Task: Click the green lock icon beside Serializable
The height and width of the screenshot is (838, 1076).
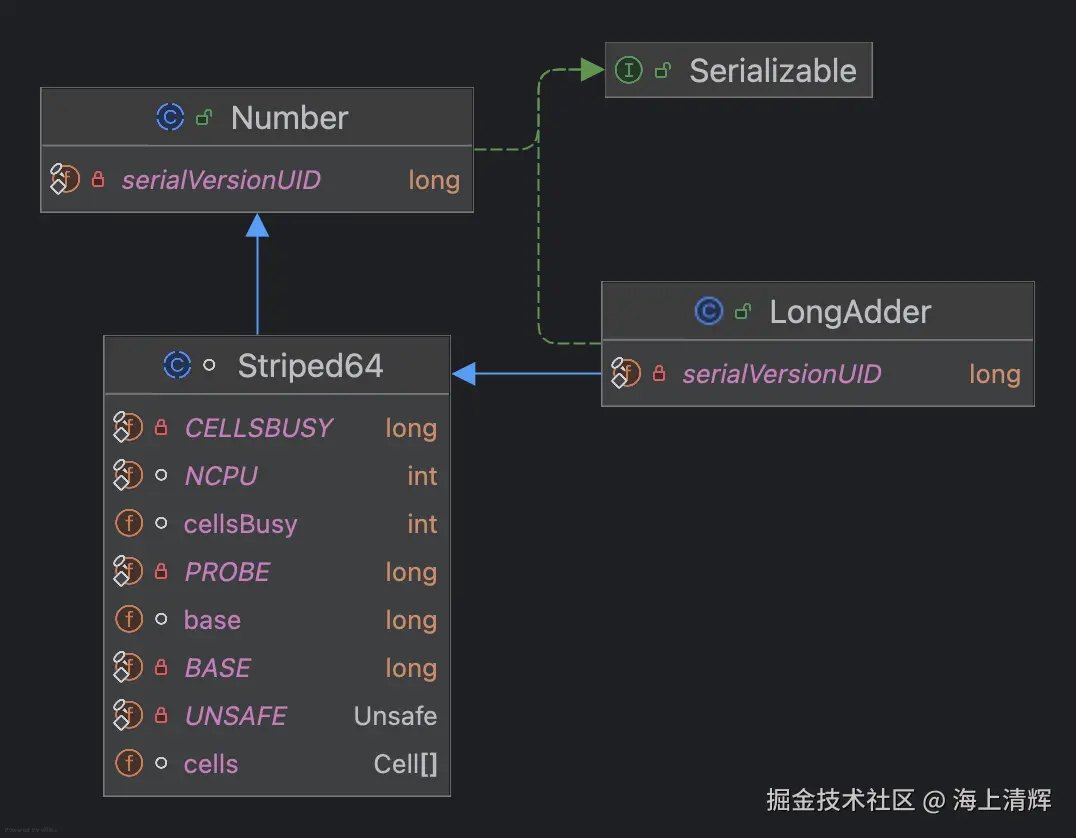Action: pos(663,70)
